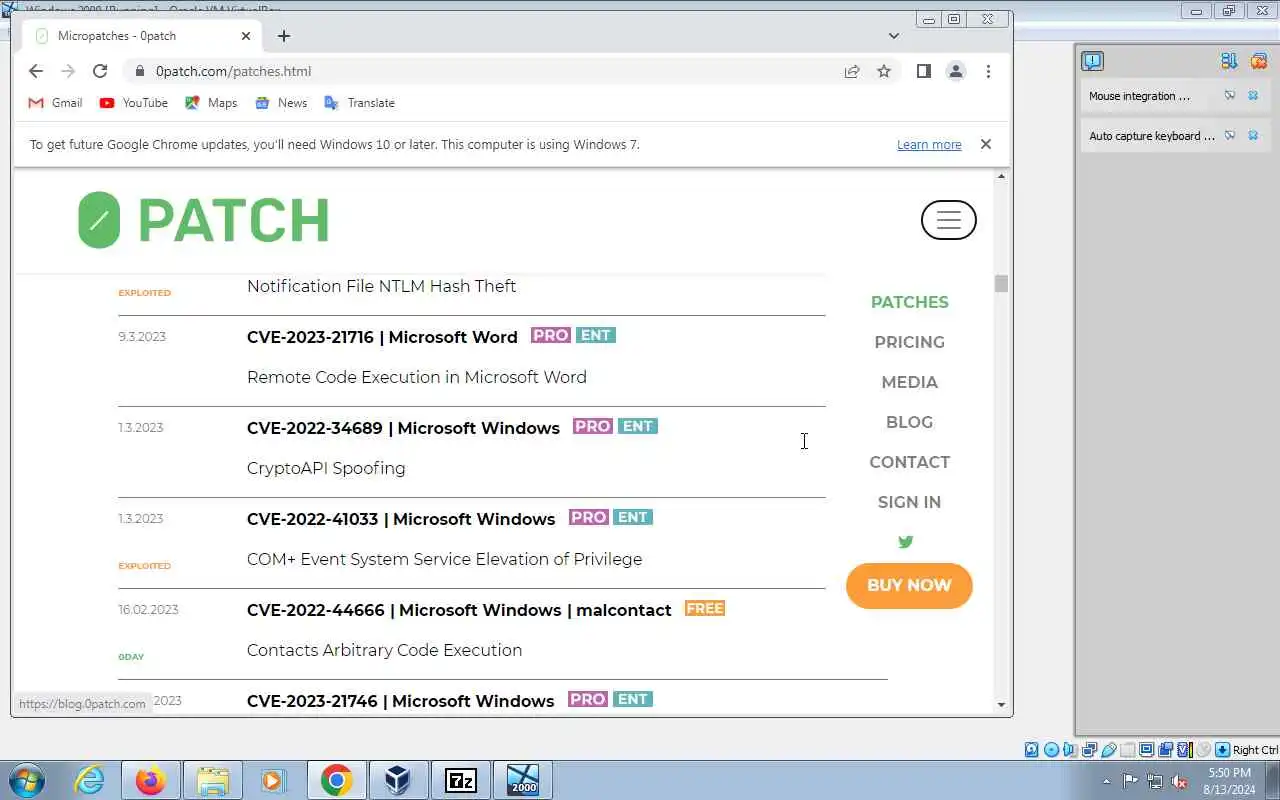Open the Gmail bookmark
The height and width of the screenshot is (800, 1280).
(x=55, y=103)
